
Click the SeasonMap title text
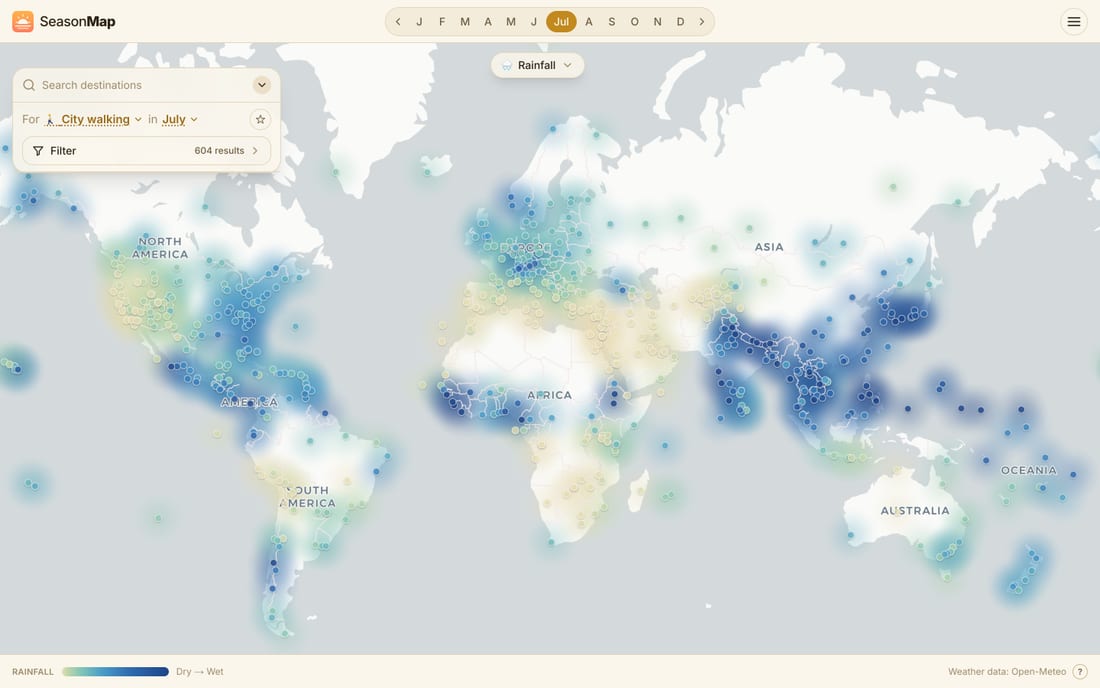coord(77,22)
